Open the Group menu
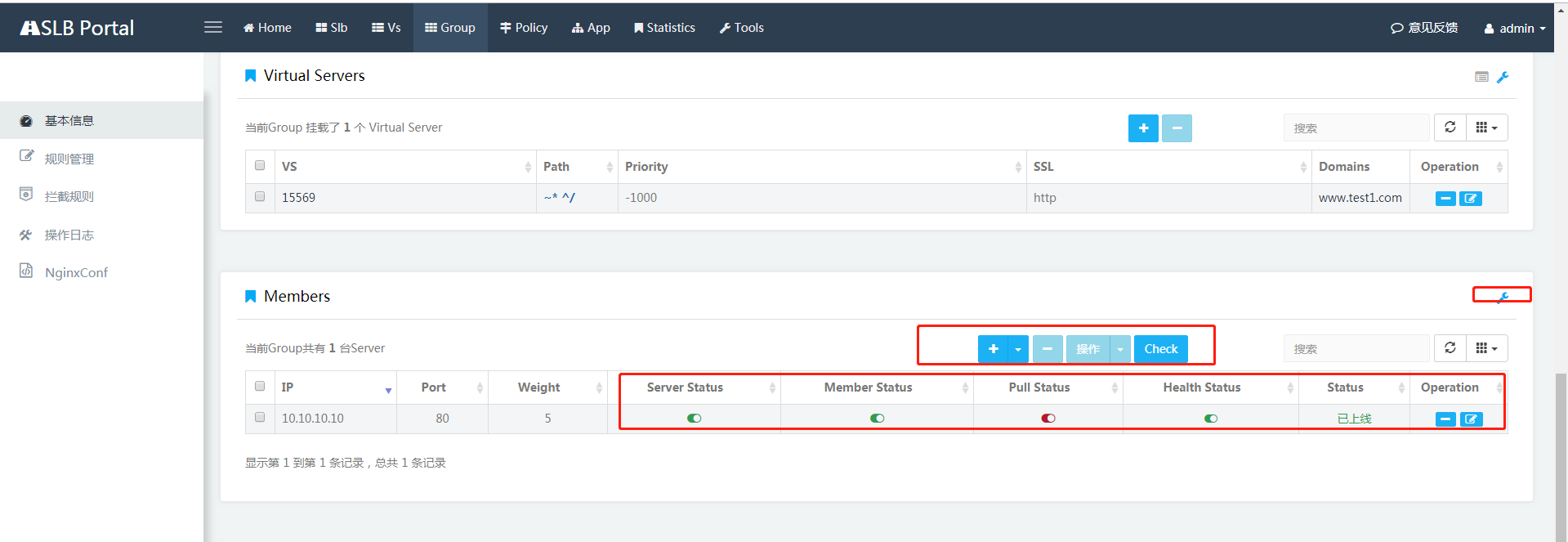Viewport: 1568px width, 542px height. click(450, 28)
